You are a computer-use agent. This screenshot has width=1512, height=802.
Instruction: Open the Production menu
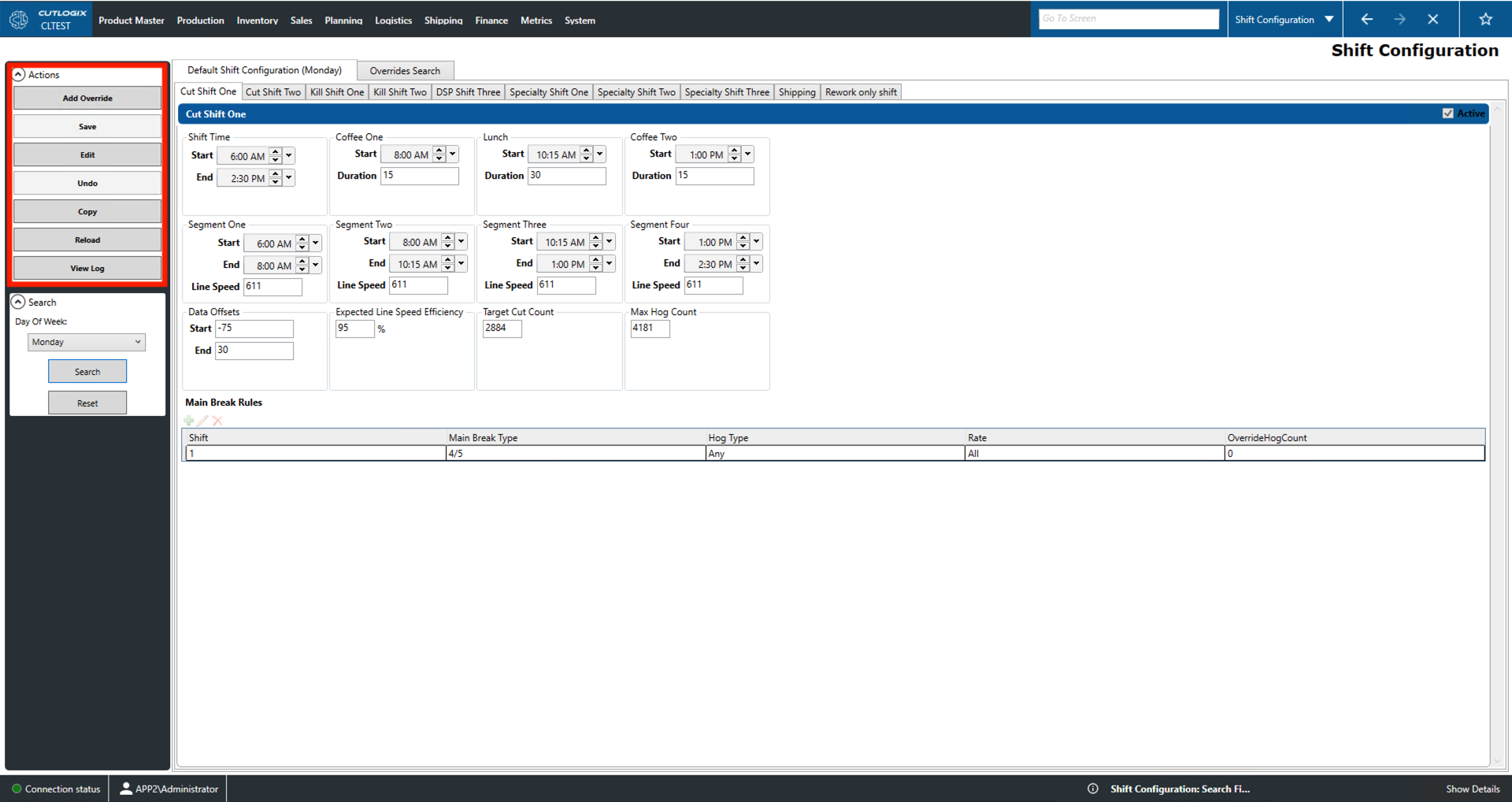pos(200,20)
